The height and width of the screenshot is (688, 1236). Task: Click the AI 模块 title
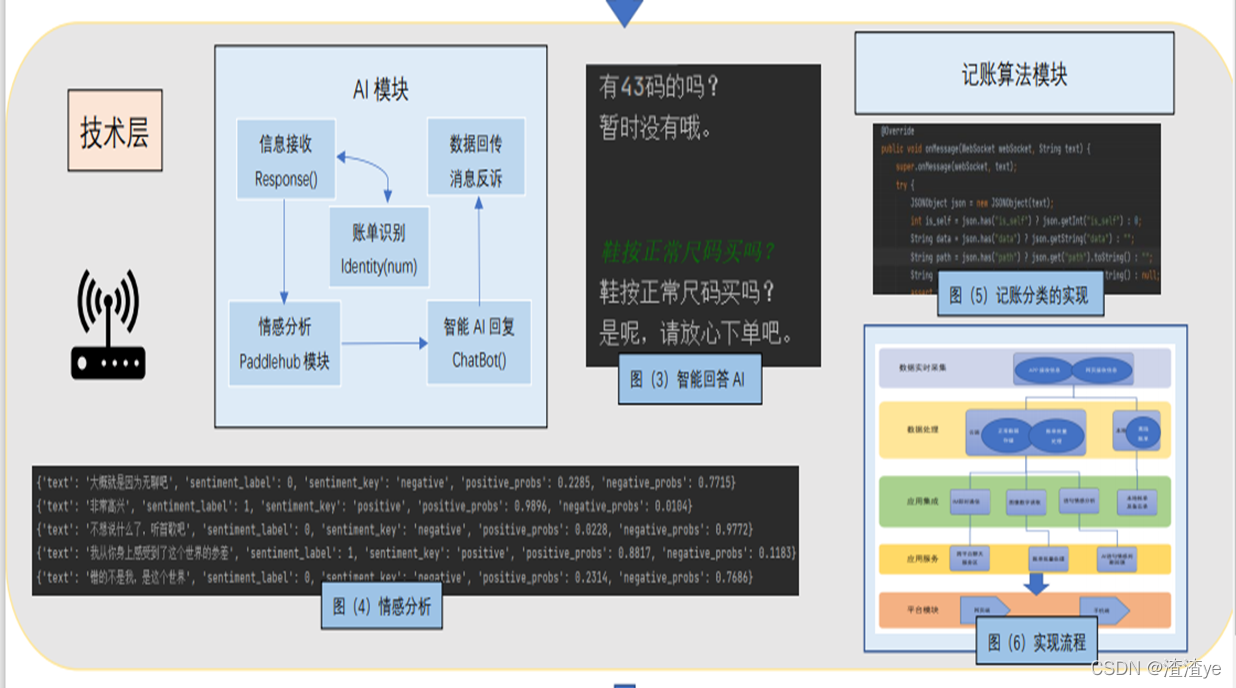tap(381, 90)
